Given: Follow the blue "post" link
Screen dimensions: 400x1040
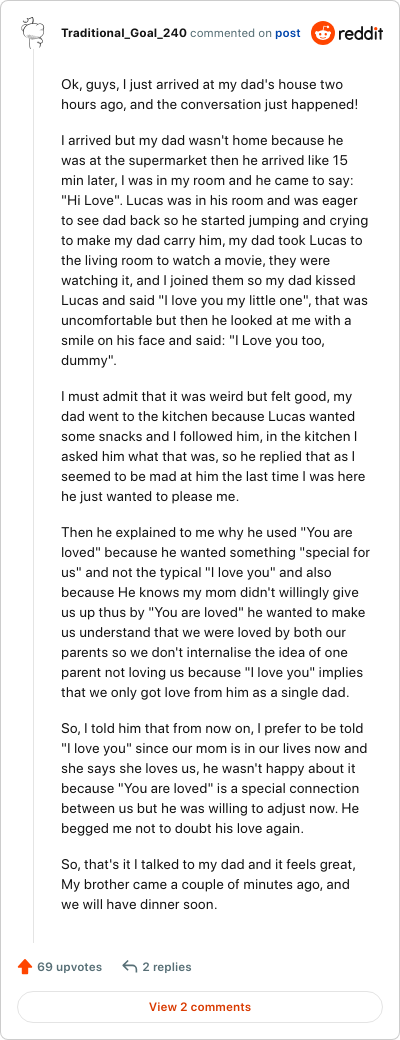Looking at the screenshot, I should 287,32.
